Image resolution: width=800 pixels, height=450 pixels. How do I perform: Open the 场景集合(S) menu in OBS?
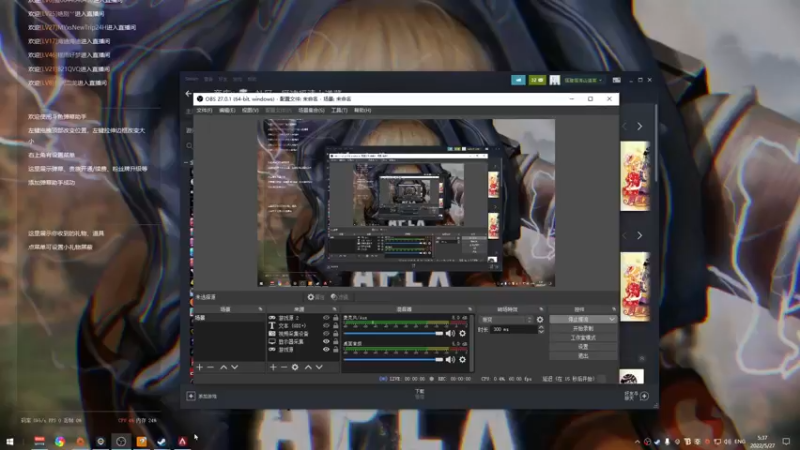click(311, 110)
